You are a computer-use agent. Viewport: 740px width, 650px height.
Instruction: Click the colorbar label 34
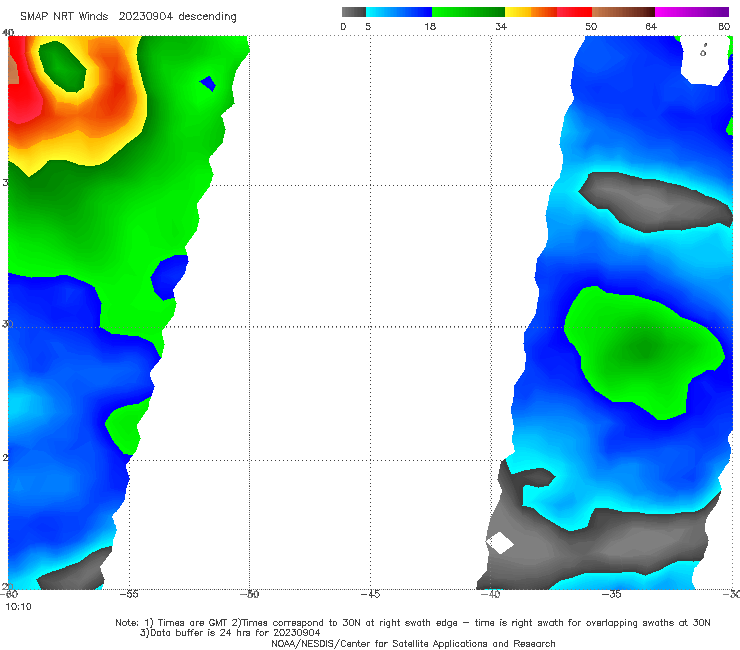click(x=501, y=26)
